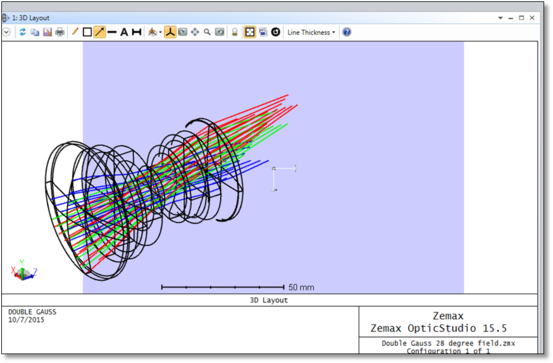Toggle the rotation axes tripod button

click(170, 32)
